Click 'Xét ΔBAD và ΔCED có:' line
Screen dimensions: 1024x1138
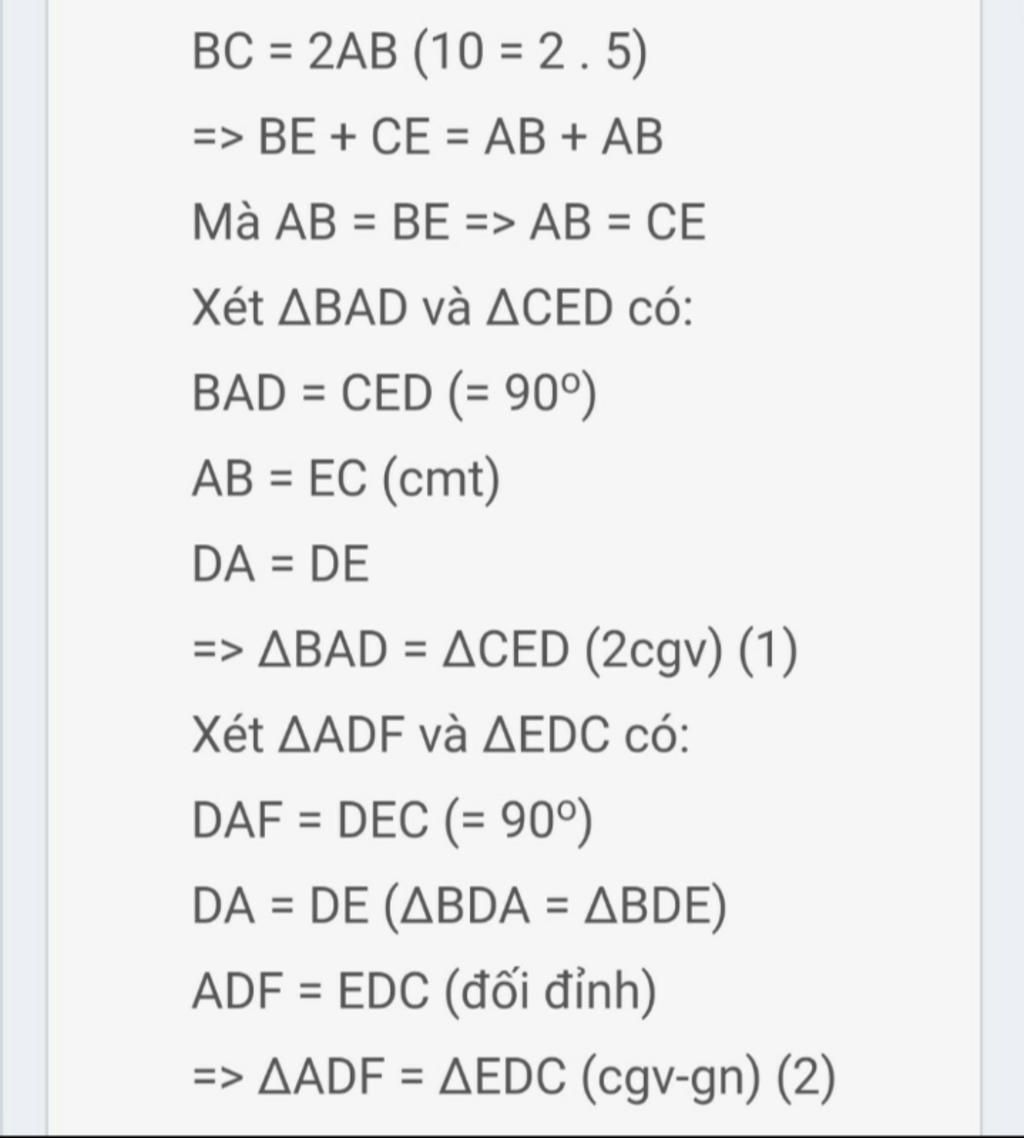coord(442,307)
